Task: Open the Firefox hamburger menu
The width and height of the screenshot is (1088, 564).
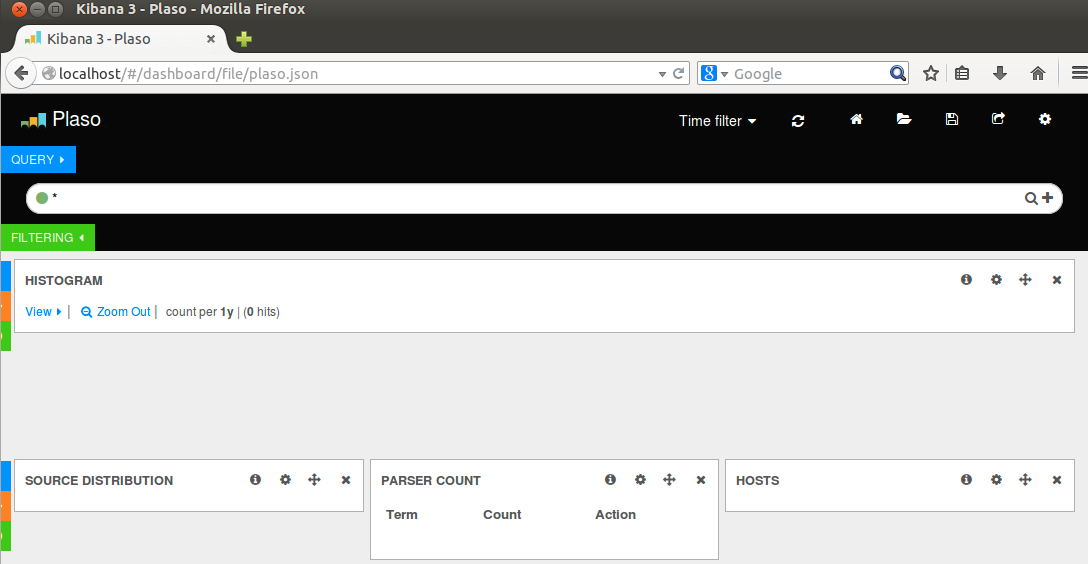Action: (x=1079, y=73)
